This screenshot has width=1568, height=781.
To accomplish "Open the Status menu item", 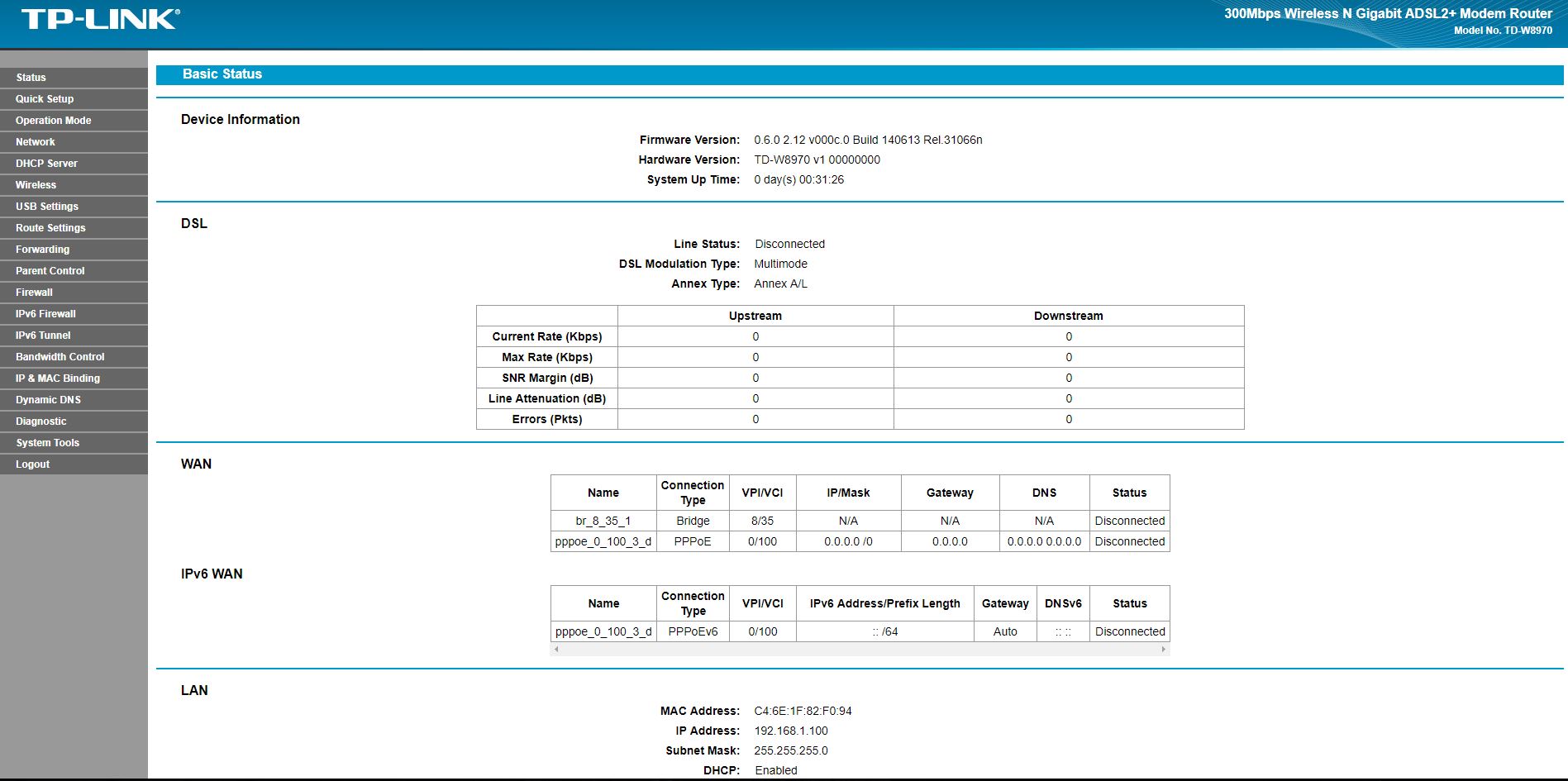I will point(74,77).
